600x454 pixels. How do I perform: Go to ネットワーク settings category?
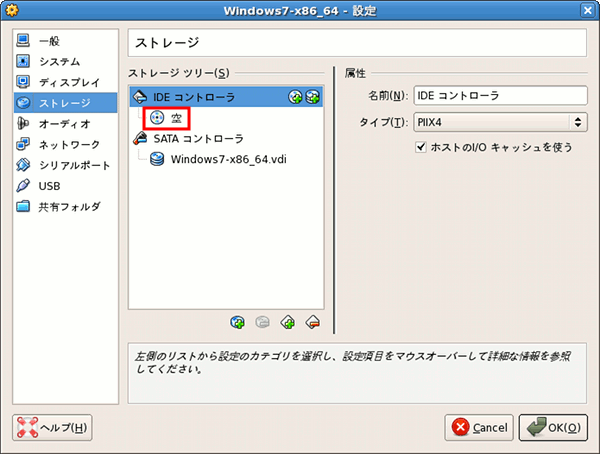(68, 144)
